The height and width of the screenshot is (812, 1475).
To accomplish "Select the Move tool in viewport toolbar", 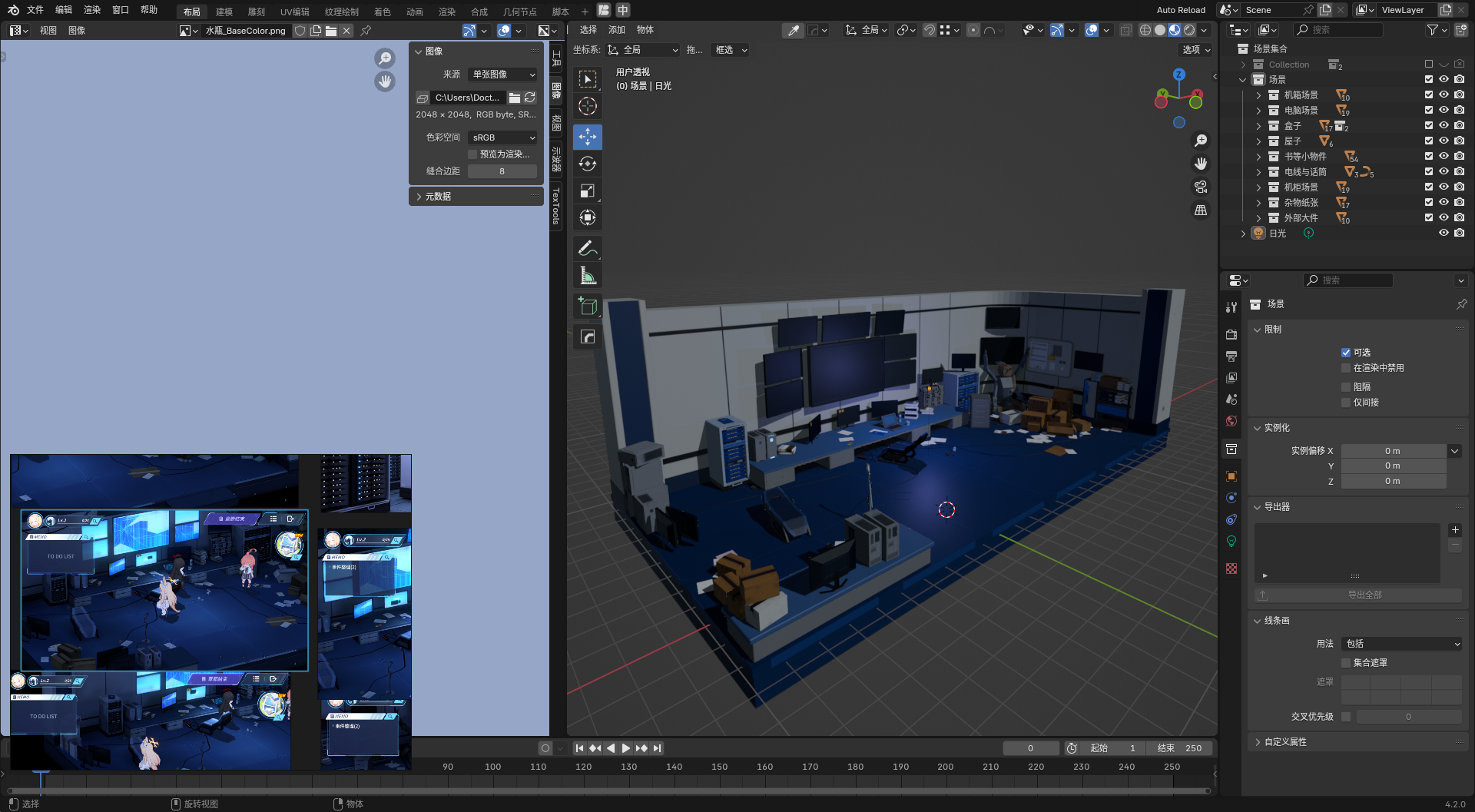I will [x=588, y=137].
